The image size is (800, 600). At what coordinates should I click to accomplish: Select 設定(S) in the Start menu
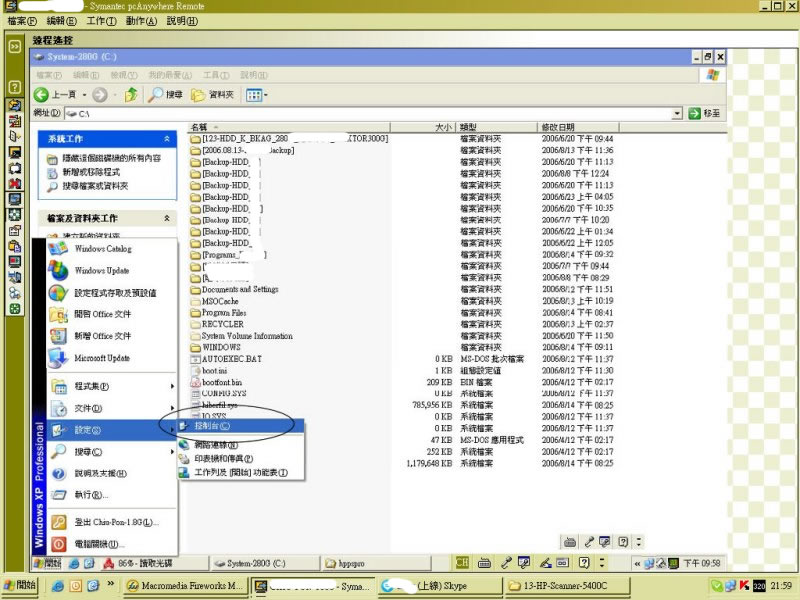(112, 430)
